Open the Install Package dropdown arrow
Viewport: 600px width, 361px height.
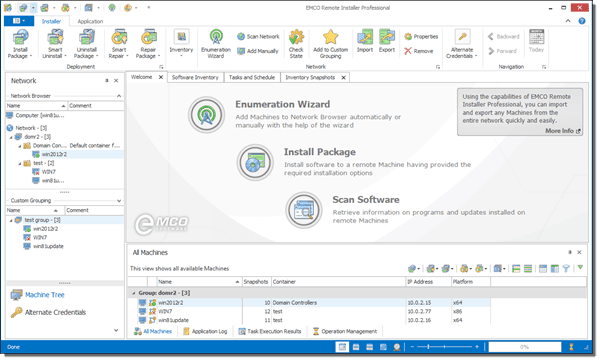click(31, 56)
